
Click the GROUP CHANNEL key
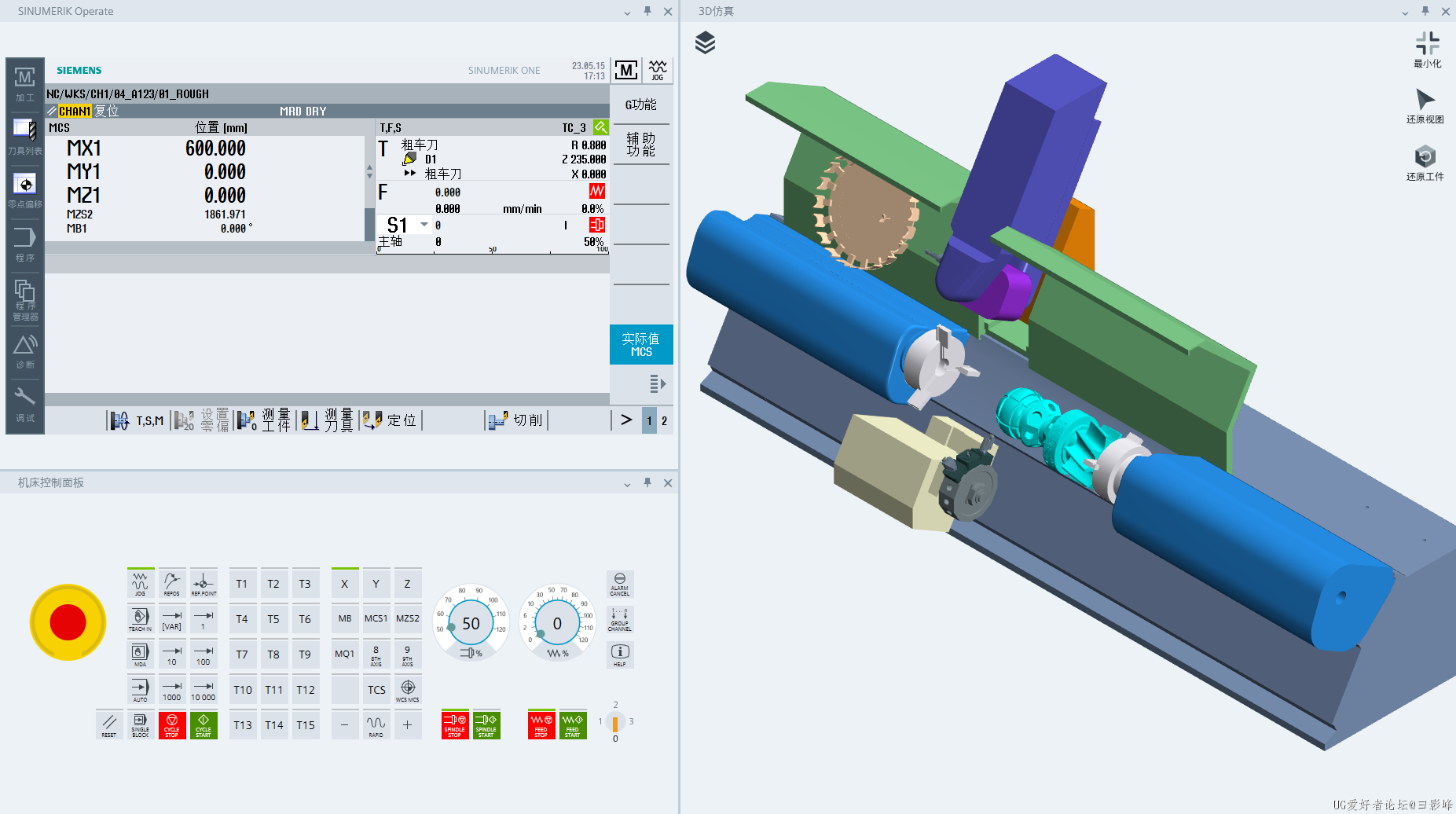pos(620,619)
